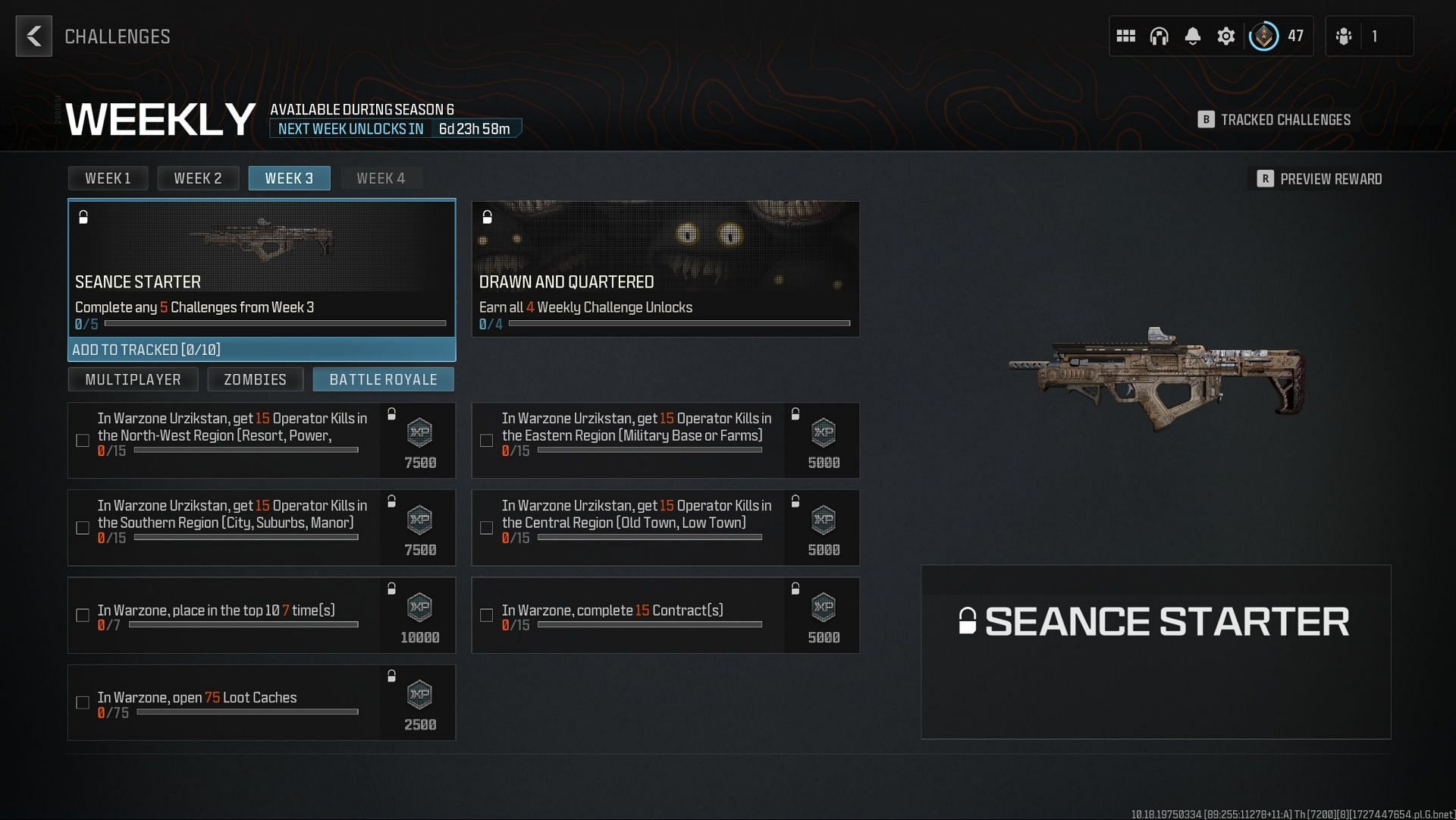The image size is (1456, 820).
Task: Select the ZOMBIES tab filter
Action: pos(253,379)
